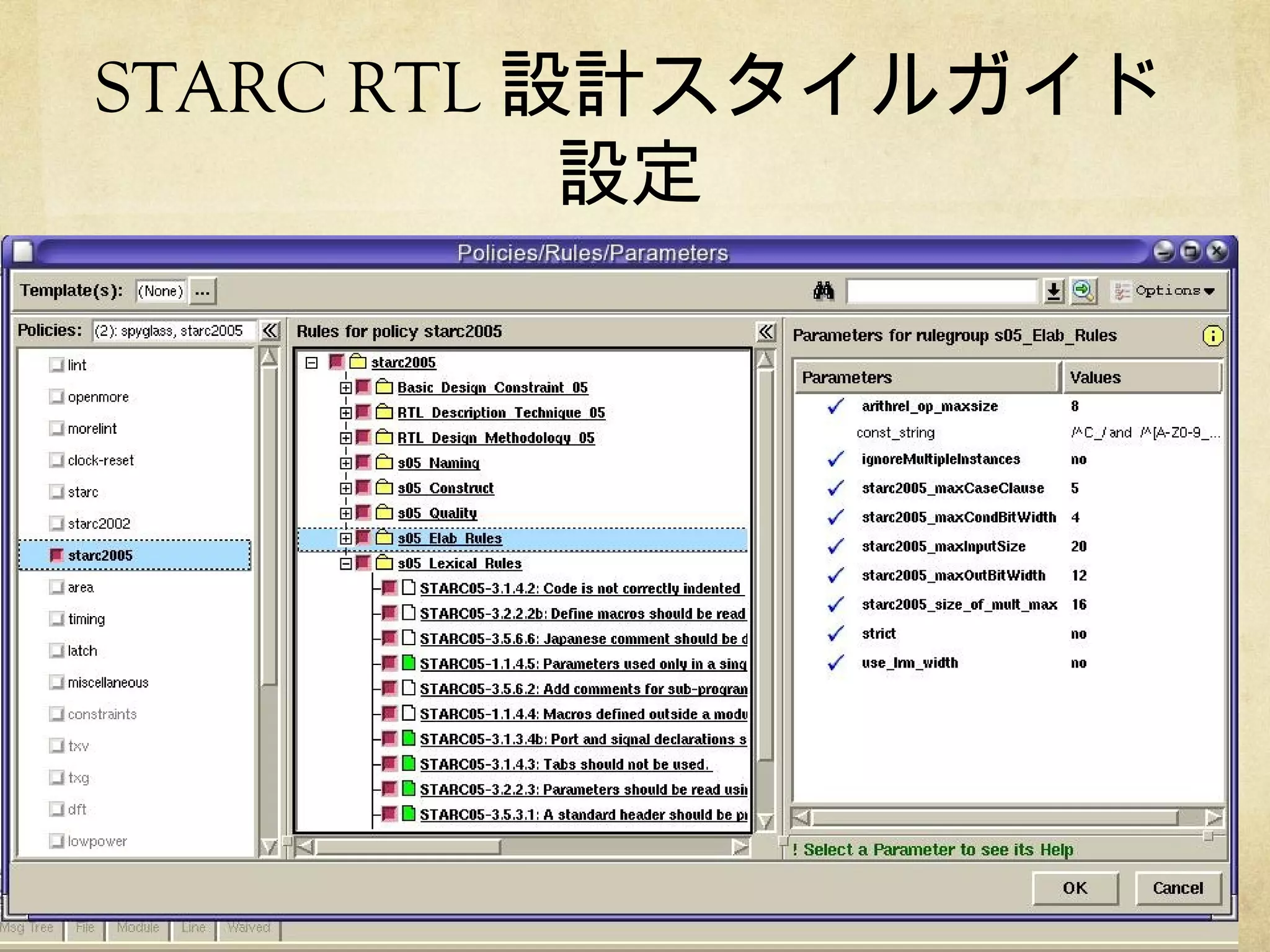The width and height of the screenshot is (1270, 952).
Task: Click the Rules panel horizontal scrollbar
Action: pos(524,847)
